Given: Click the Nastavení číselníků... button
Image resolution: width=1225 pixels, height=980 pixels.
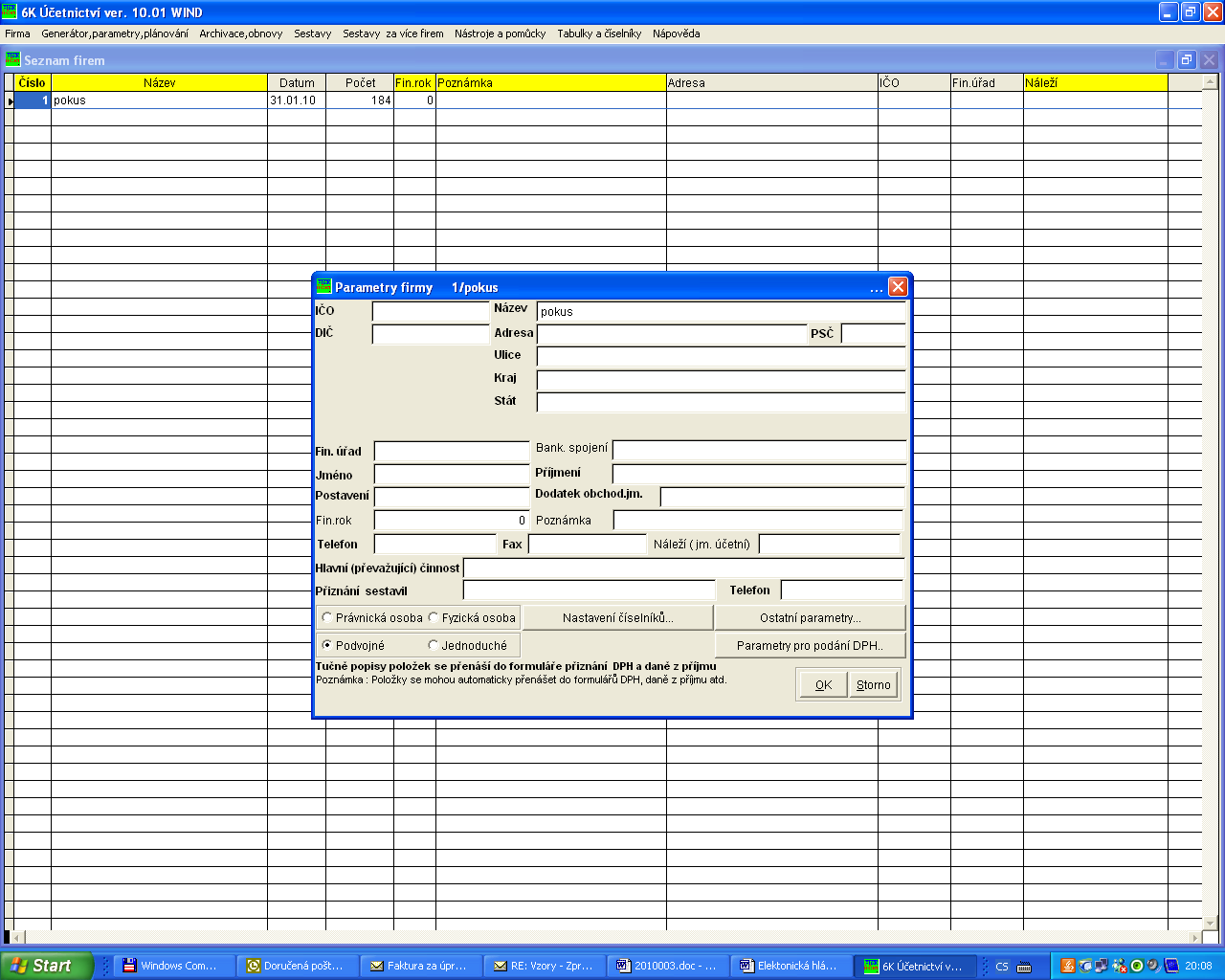Looking at the screenshot, I should (618, 618).
